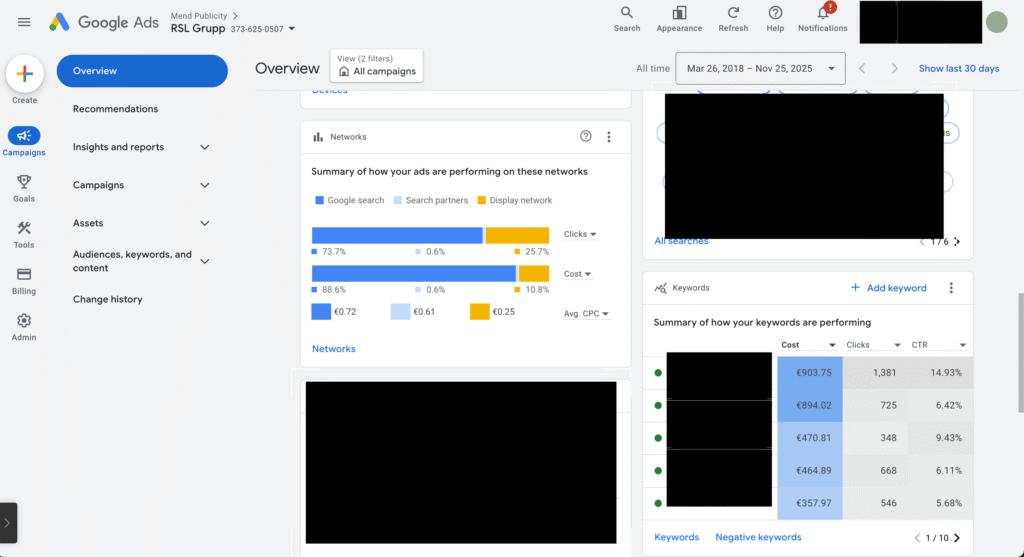Open the Appearance settings icon
This screenshot has width=1024, height=557.
pos(679,13)
